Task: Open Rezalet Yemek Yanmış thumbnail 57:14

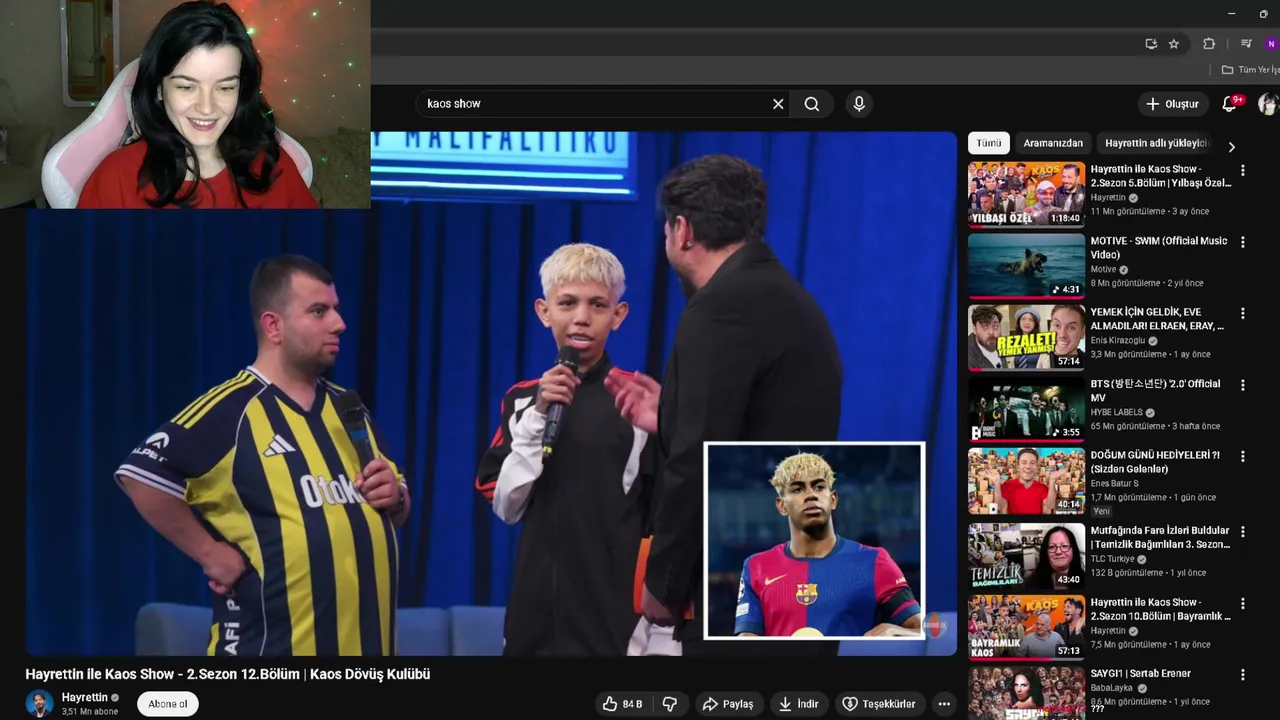Action: [1026, 337]
